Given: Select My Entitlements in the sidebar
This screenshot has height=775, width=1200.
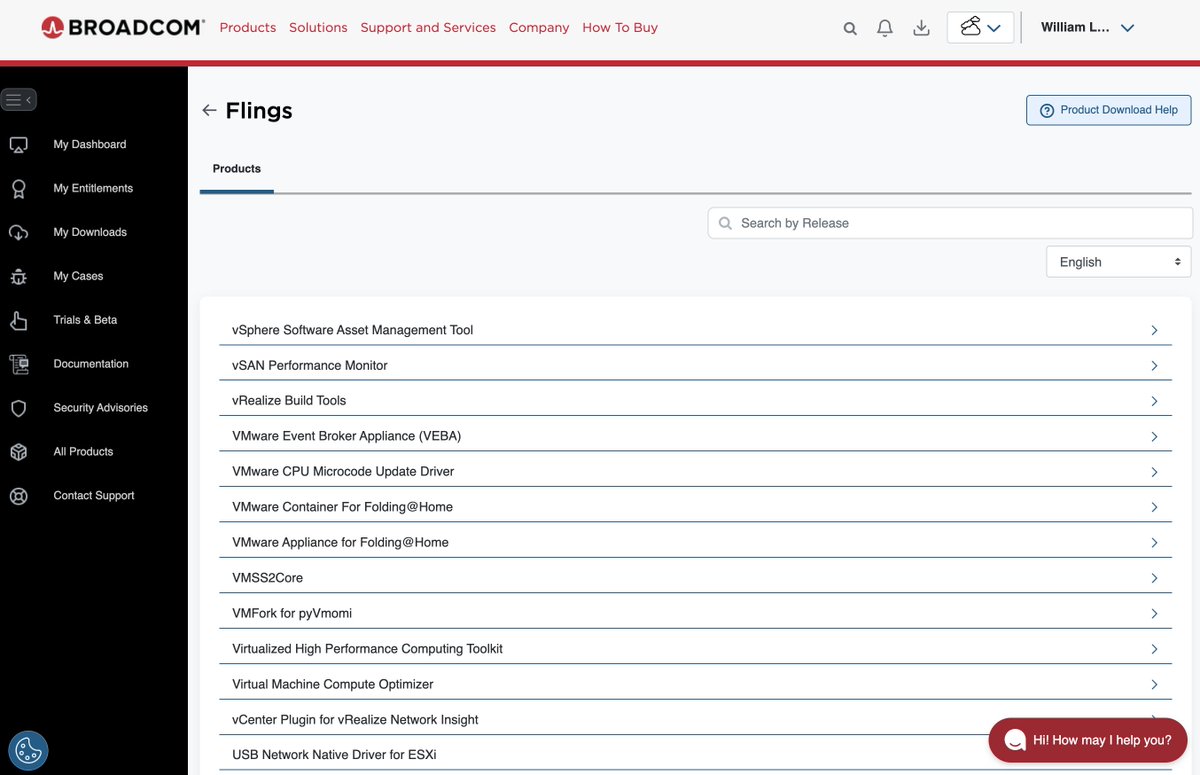Looking at the screenshot, I should point(92,188).
